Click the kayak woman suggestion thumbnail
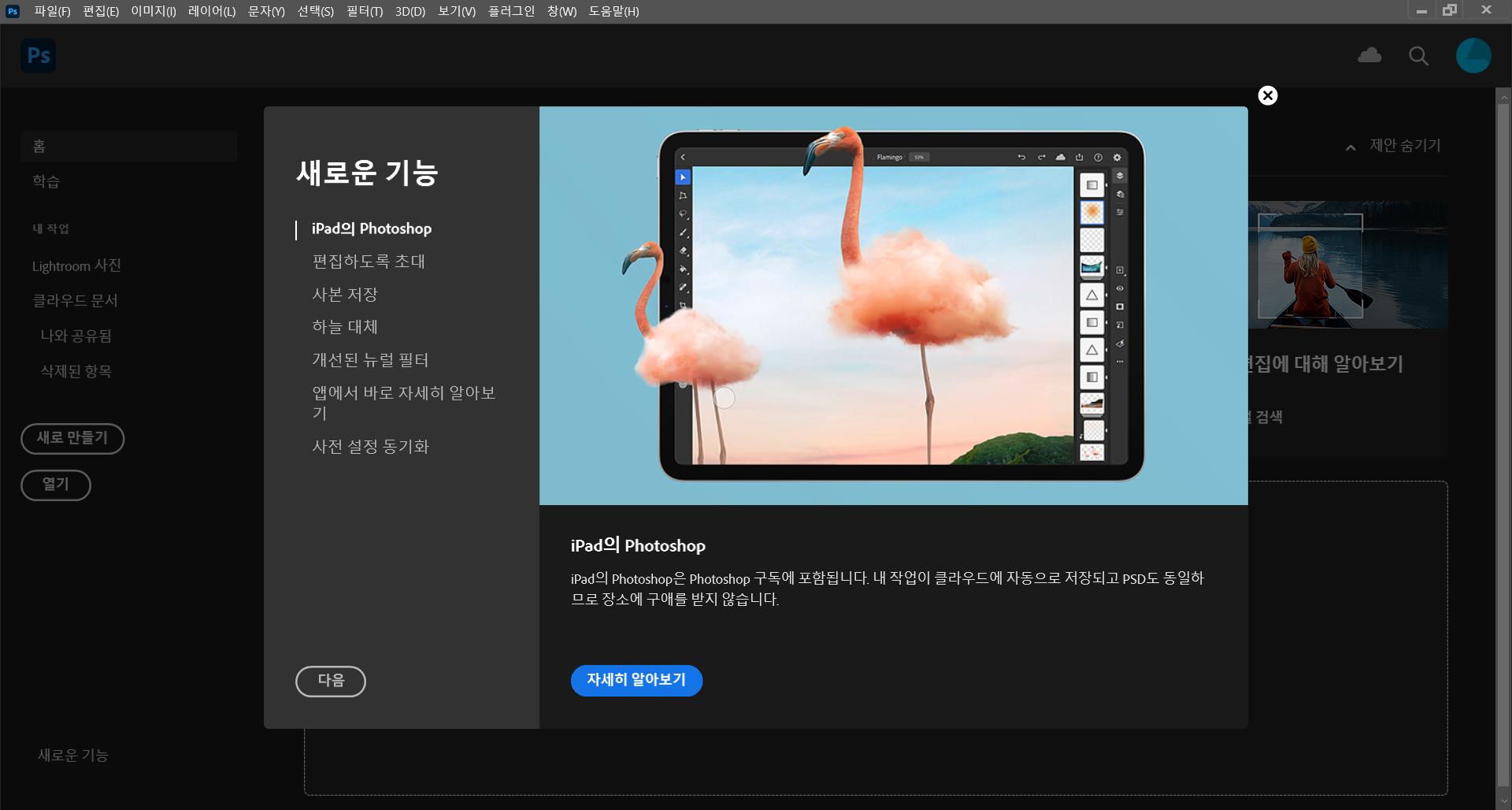The width and height of the screenshot is (1512, 810). 1347,265
